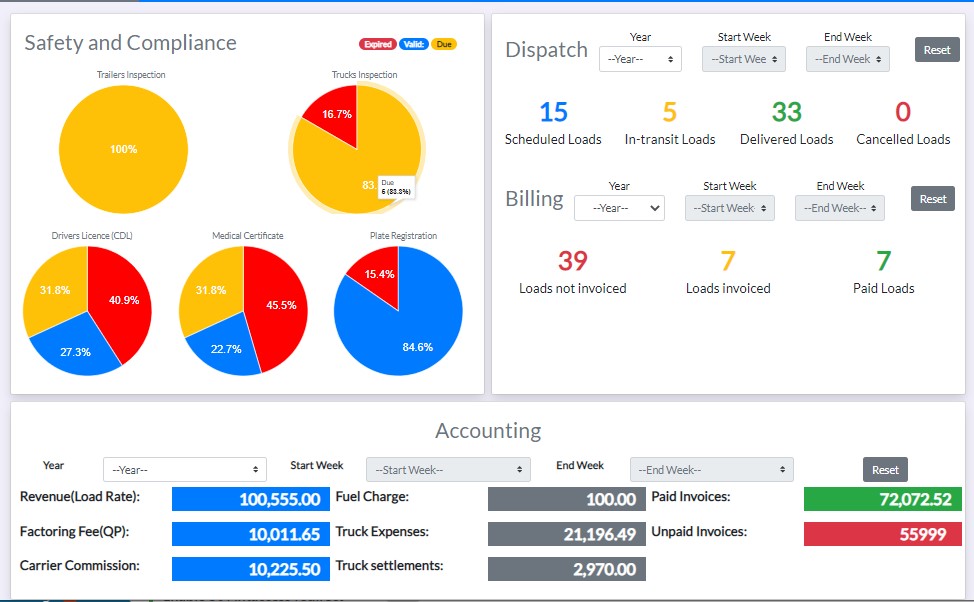Click the 15 Scheduled Loads count
Viewport: 974px width, 602px height.
pos(553,112)
